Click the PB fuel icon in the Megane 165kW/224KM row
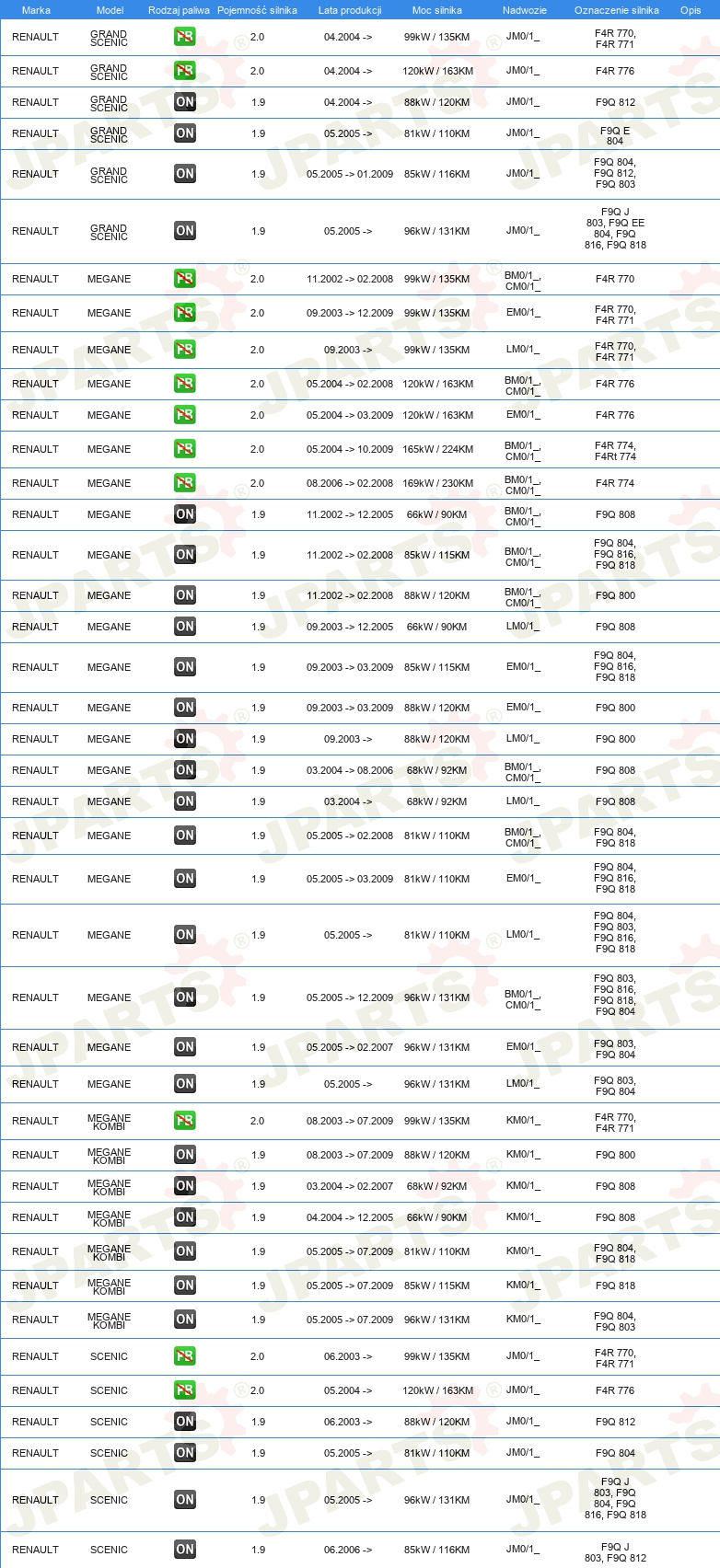 pos(185,449)
